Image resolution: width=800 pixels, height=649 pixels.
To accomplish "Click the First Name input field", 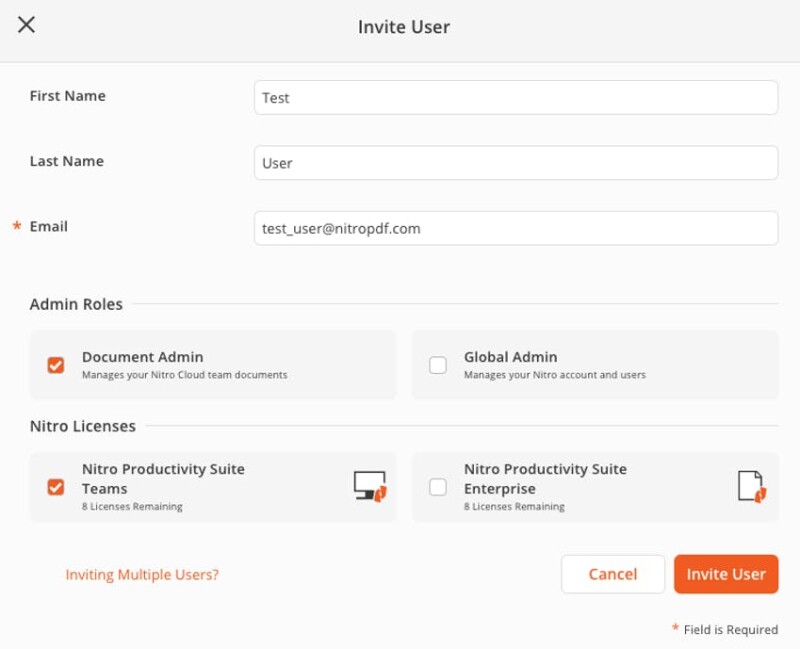I will point(516,97).
